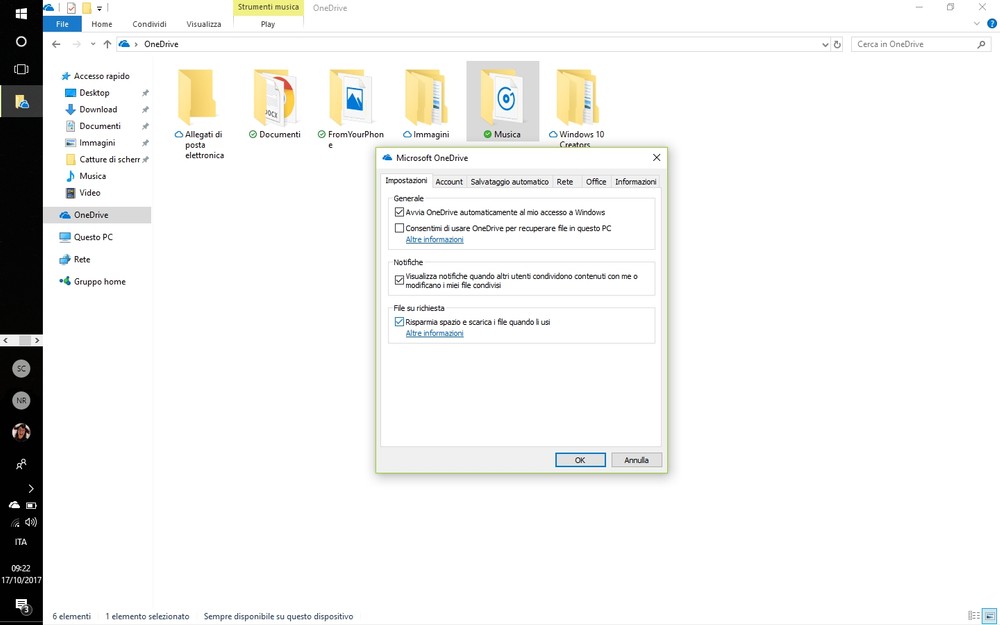
Task: Click the Up directory arrow icon
Action: click(x=107, y=44)
